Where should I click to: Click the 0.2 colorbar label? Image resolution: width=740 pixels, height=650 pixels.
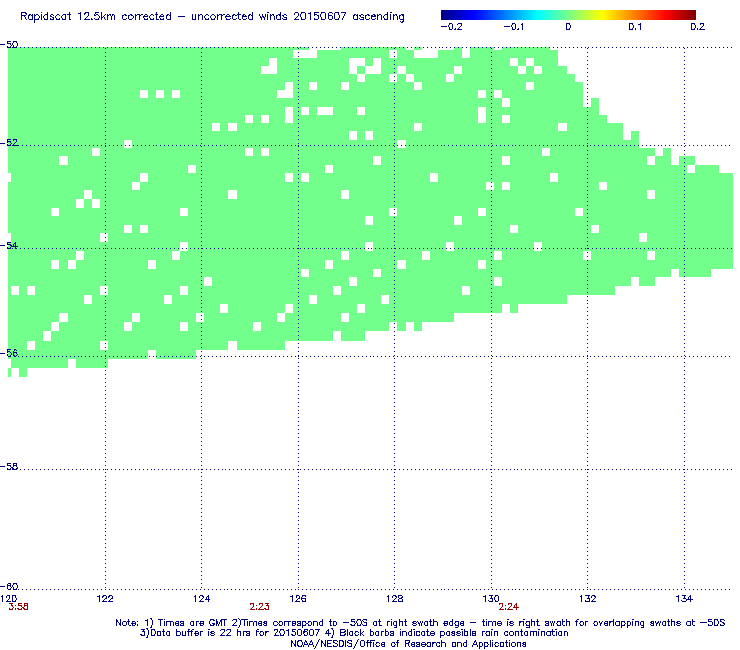point(698,27)
